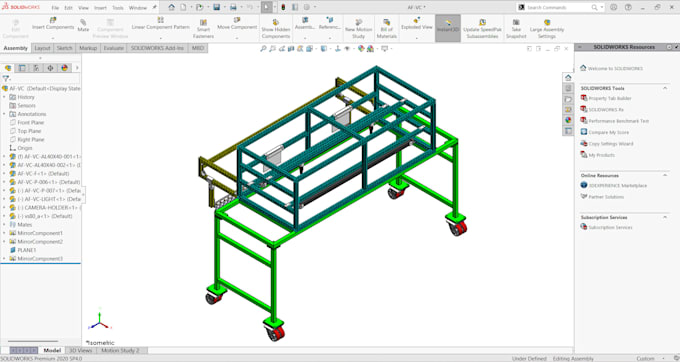The width and height of the screenshot is (680, 362).
Task: Expand the Mates folder node
Action: pos(4,225)
